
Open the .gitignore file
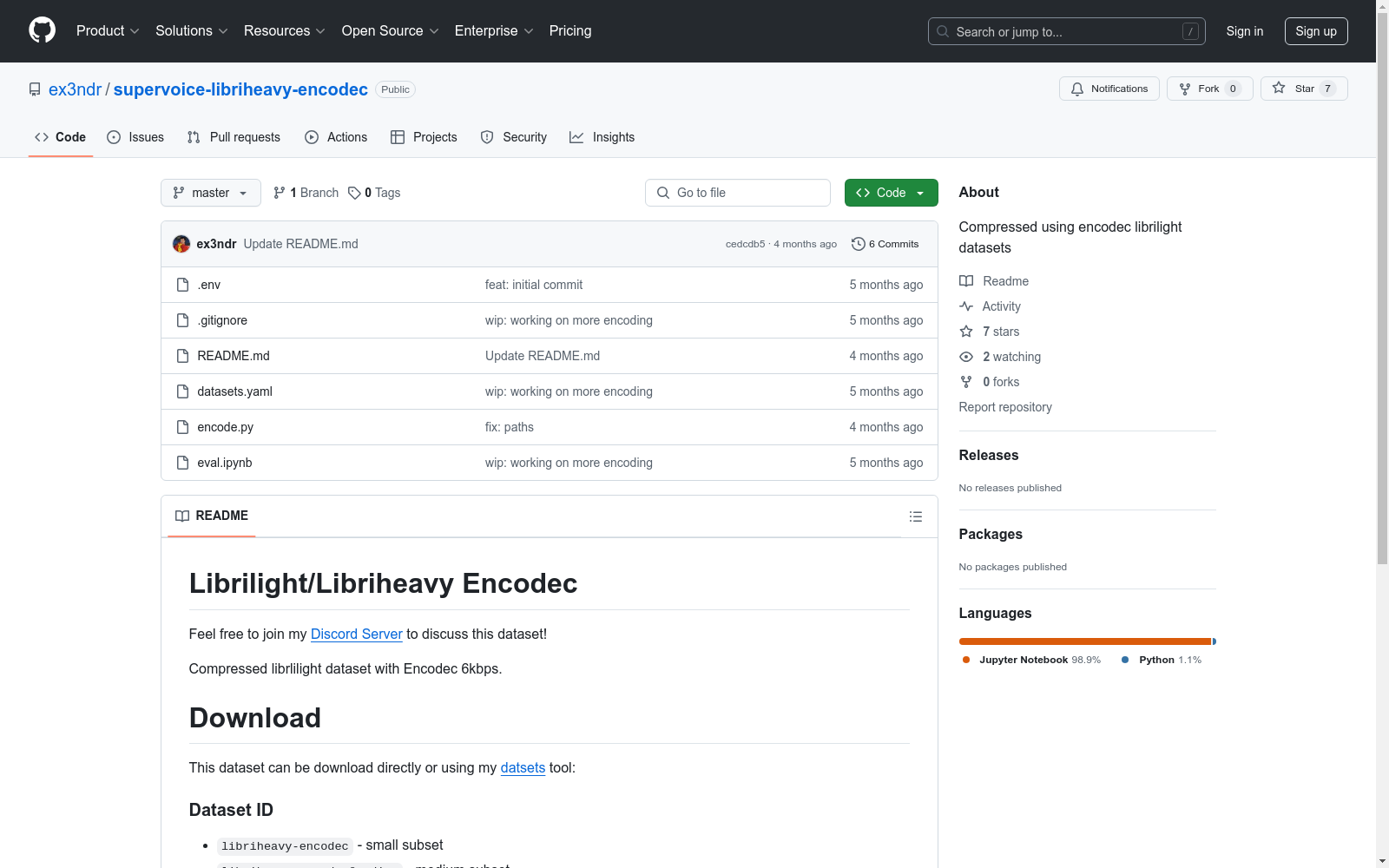click(x=222, y=320)
